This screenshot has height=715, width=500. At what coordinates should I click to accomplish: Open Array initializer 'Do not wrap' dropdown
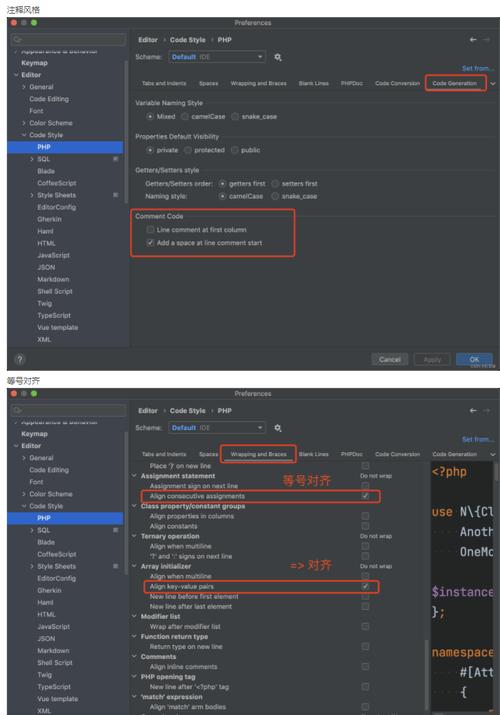(x=376, y=566)
